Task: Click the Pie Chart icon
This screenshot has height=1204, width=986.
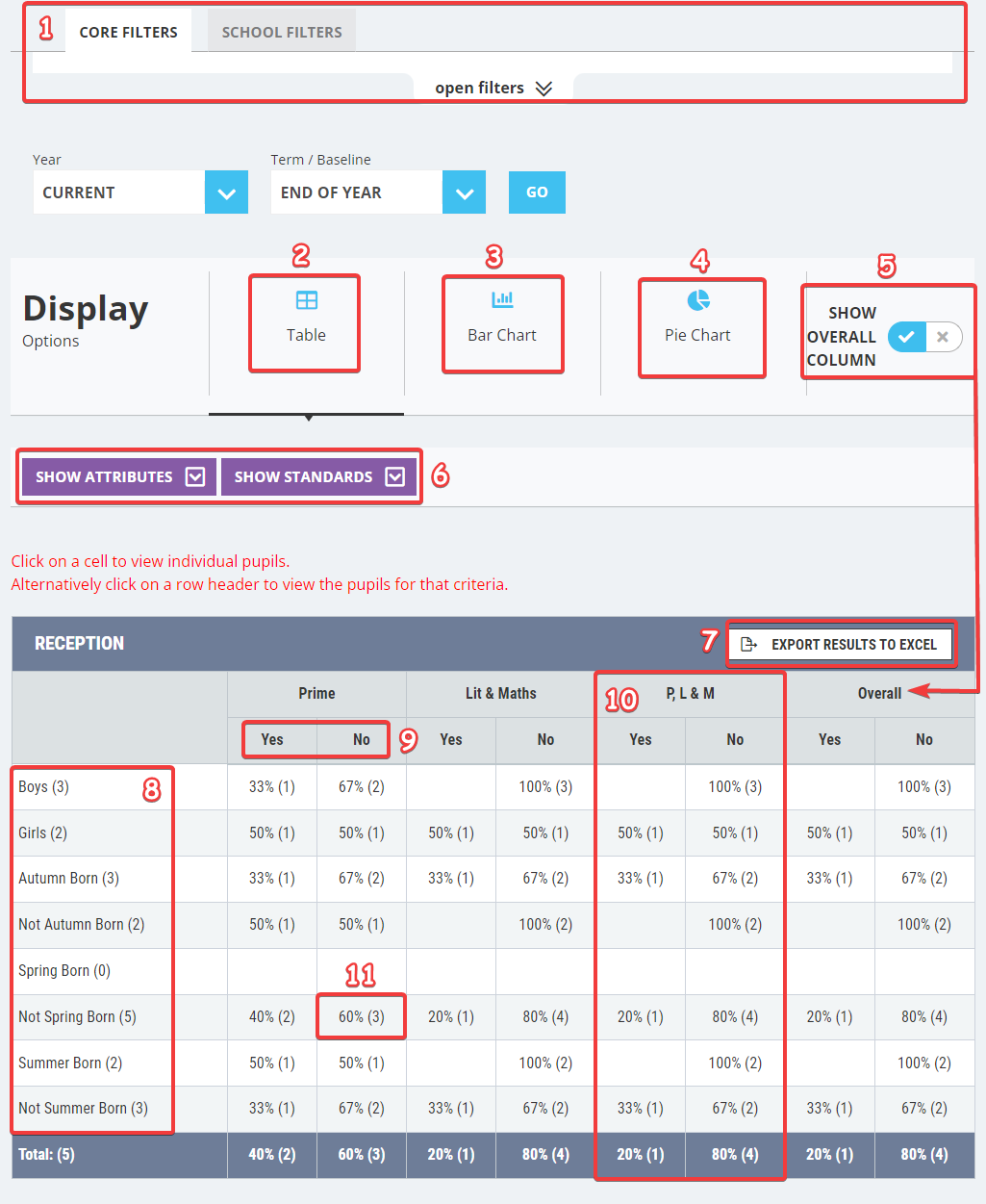Action: (x=698, y=300)
